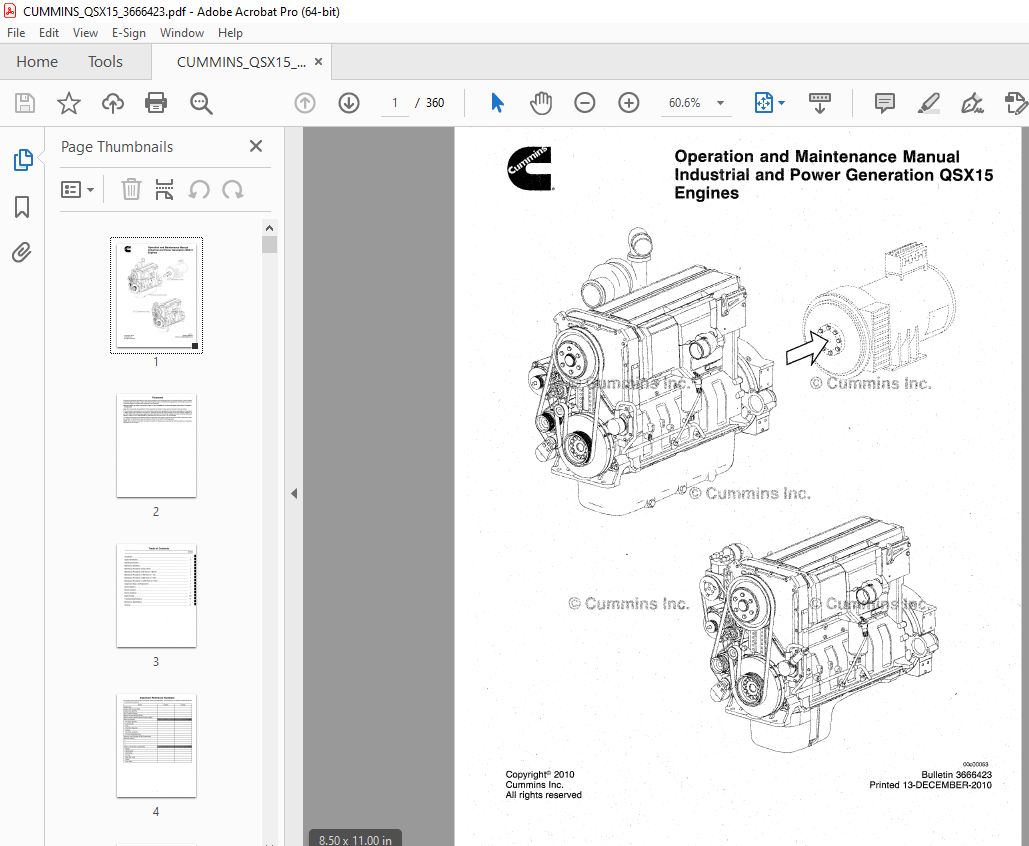The height and width of the screenshot is (846, 1029).
Task: Click the Redact or edit tool icon
Action: (x=1016, y=103)
